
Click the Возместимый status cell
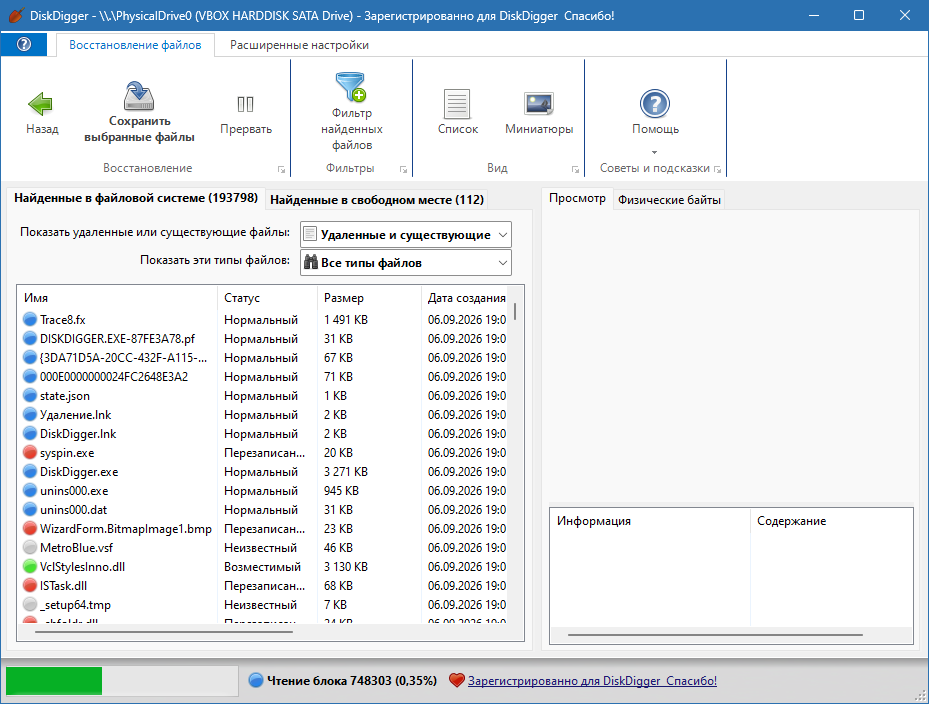point(262,567)
